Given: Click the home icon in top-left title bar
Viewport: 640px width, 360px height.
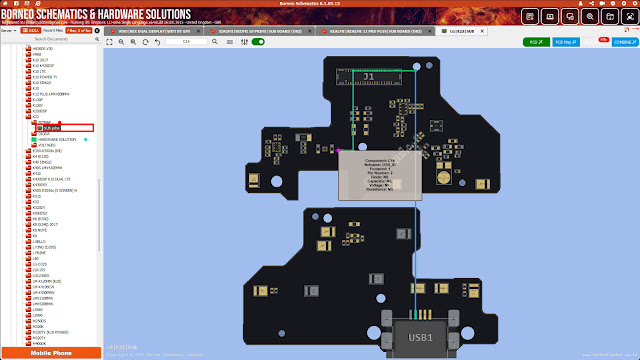Looking at the screenshot, I should click(x=5, y=3).
